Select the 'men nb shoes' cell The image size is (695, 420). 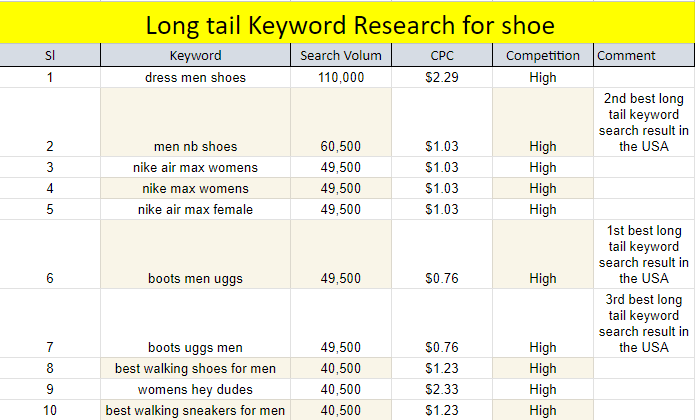(195, 146)
